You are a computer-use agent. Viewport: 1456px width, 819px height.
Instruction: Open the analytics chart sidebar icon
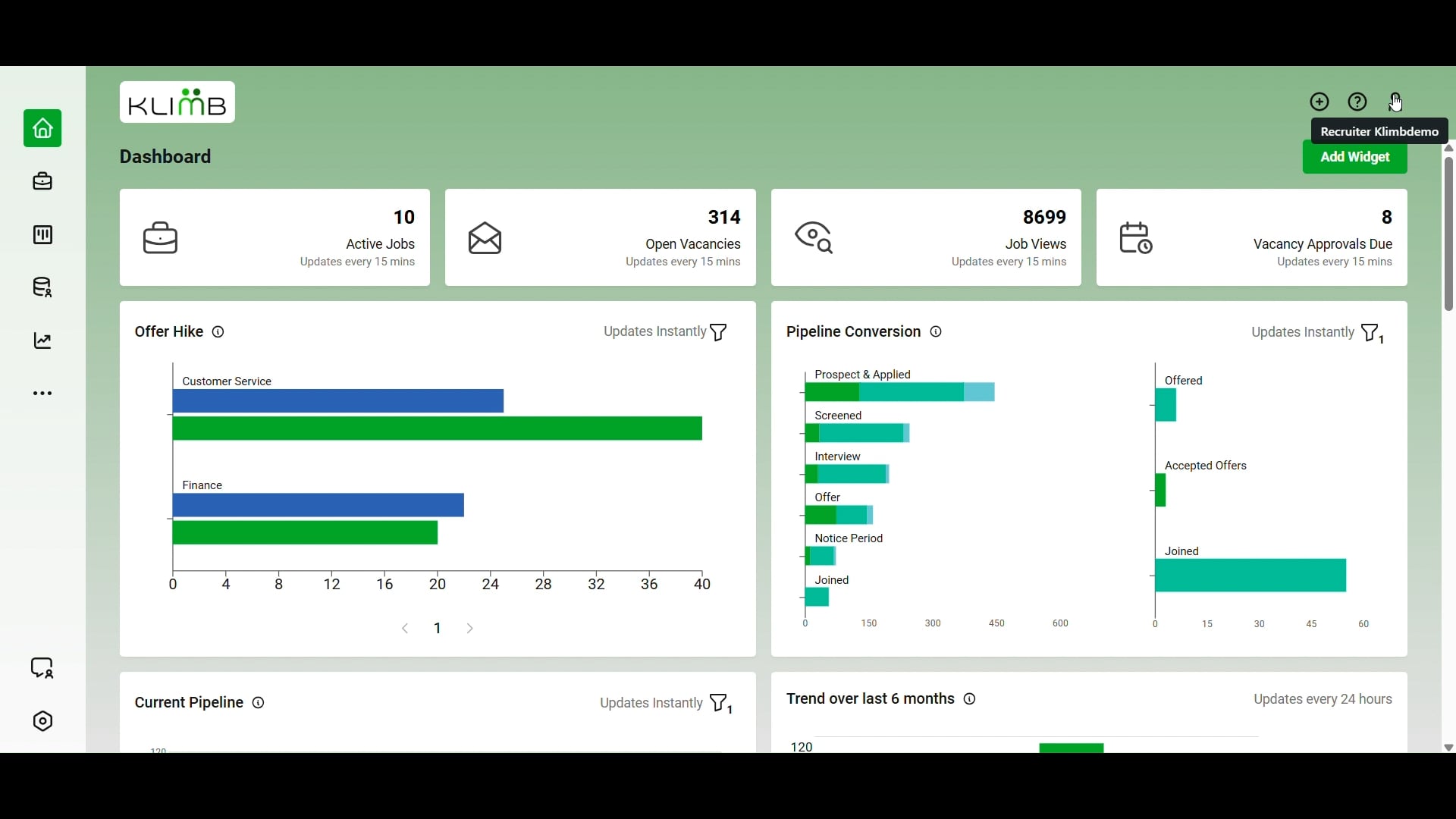(42, 341)
